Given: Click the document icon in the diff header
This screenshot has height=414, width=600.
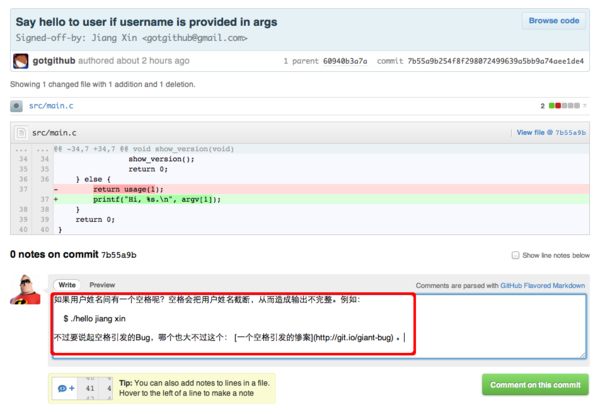Looking at the screenshot, I should [x=21, y=133].
